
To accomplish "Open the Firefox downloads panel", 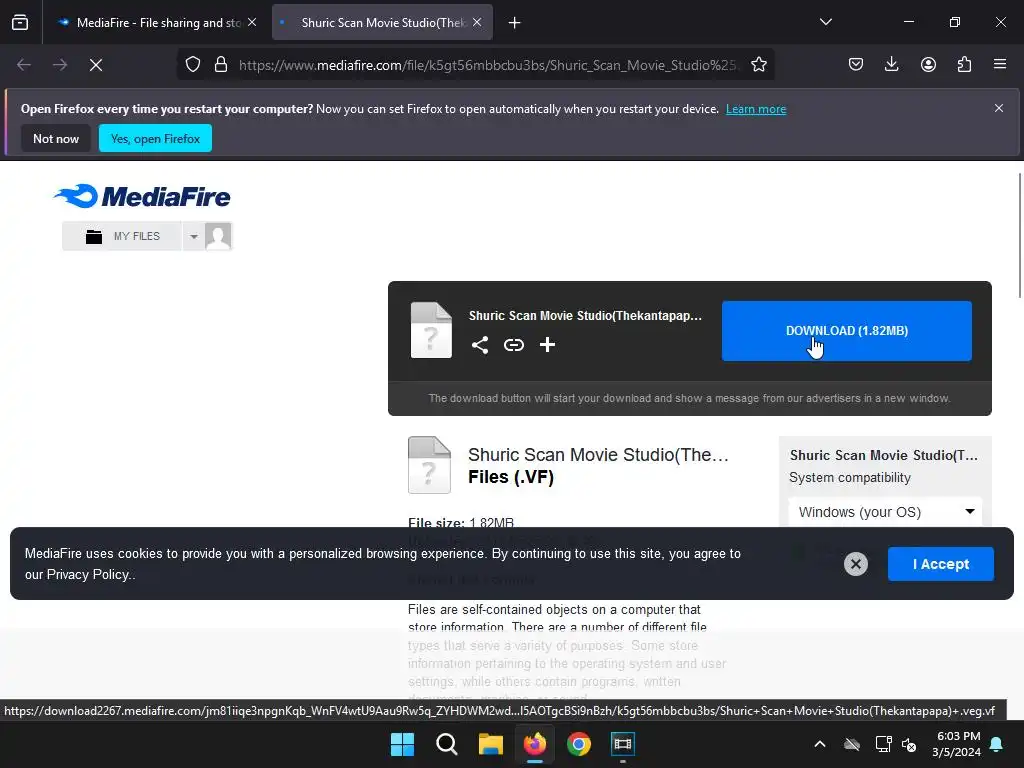I will (891, 65).
